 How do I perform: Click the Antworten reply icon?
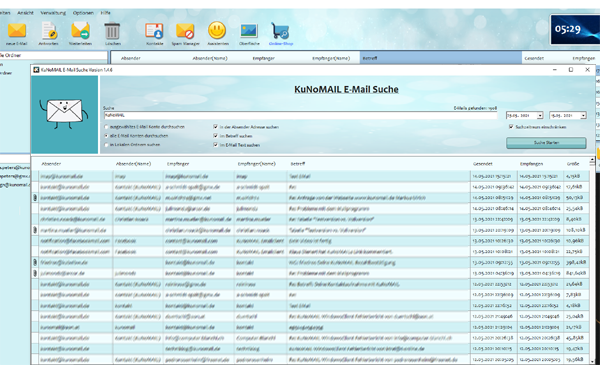(x=49, y=31)
